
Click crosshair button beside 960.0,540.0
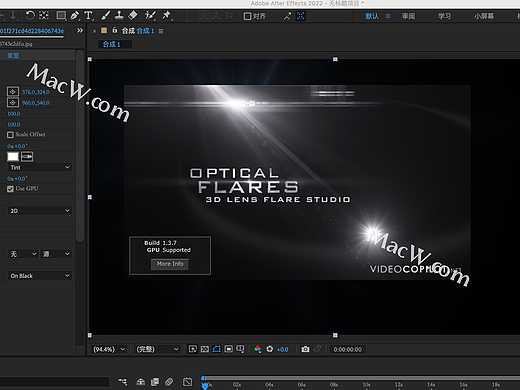[x=13, y=102]
